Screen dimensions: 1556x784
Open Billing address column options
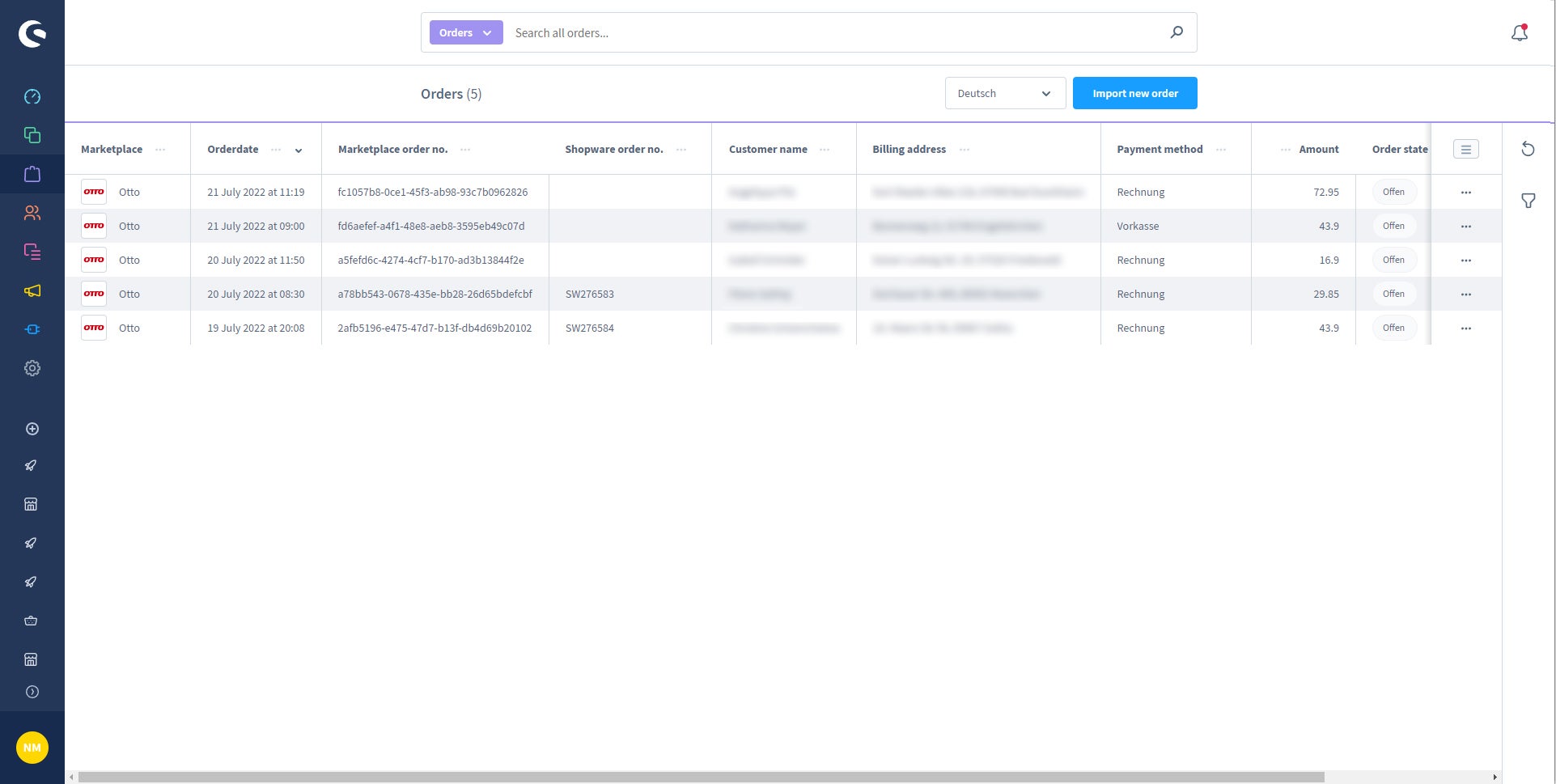pos(965,150)
